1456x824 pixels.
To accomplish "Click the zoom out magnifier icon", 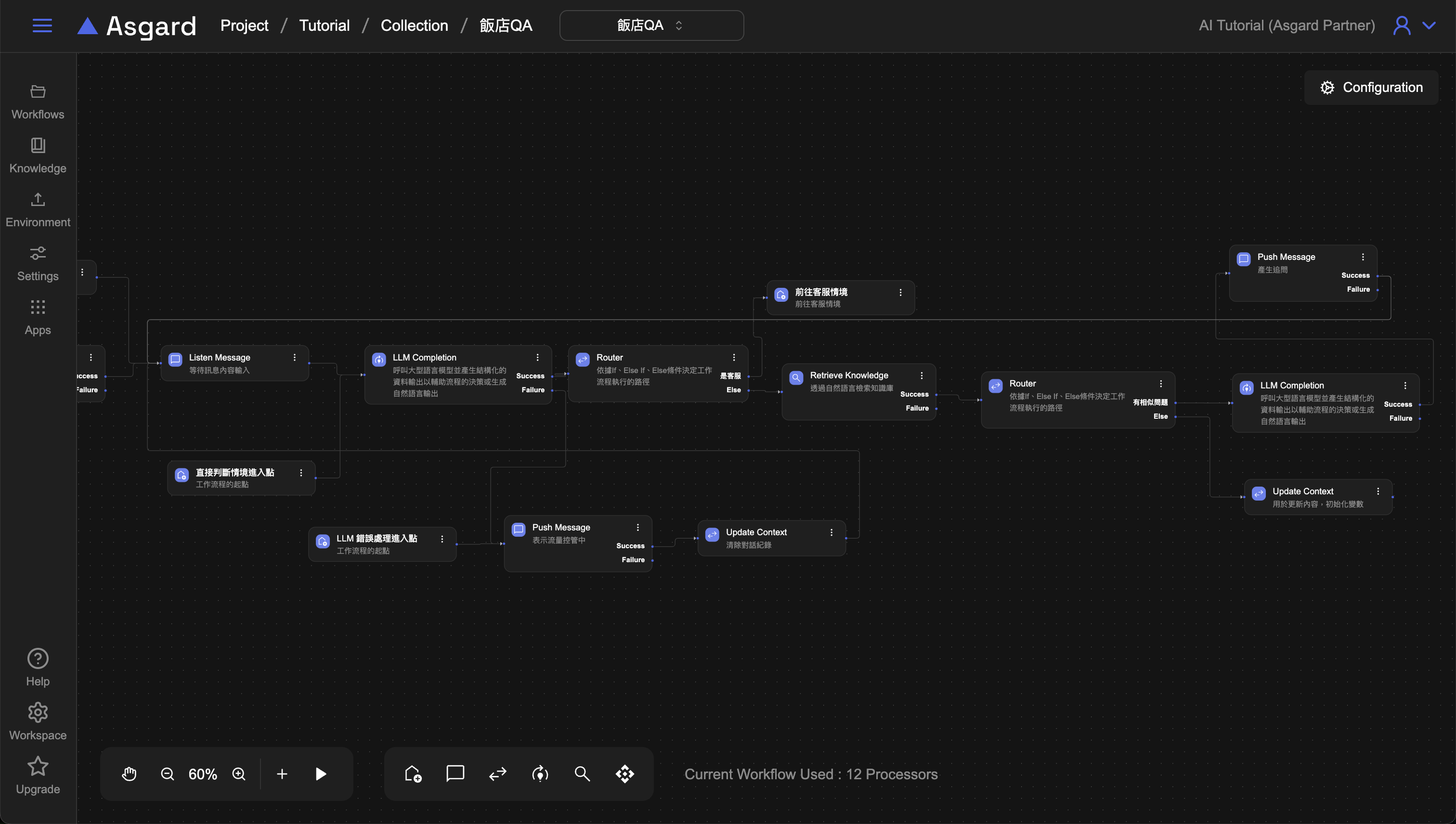I will [167, 773].
